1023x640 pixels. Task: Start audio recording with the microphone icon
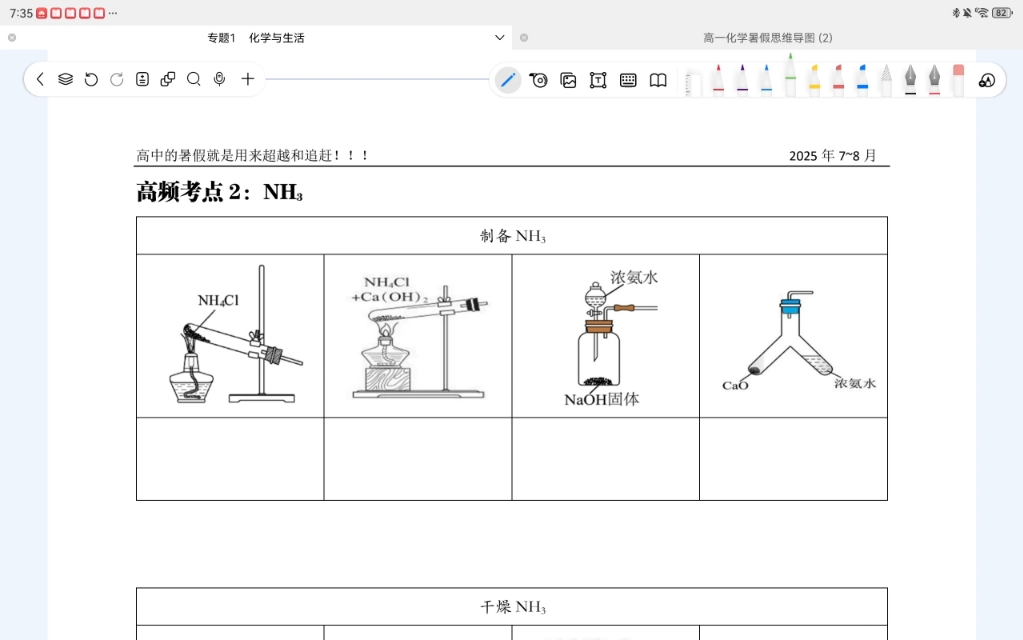click(219, 80)
